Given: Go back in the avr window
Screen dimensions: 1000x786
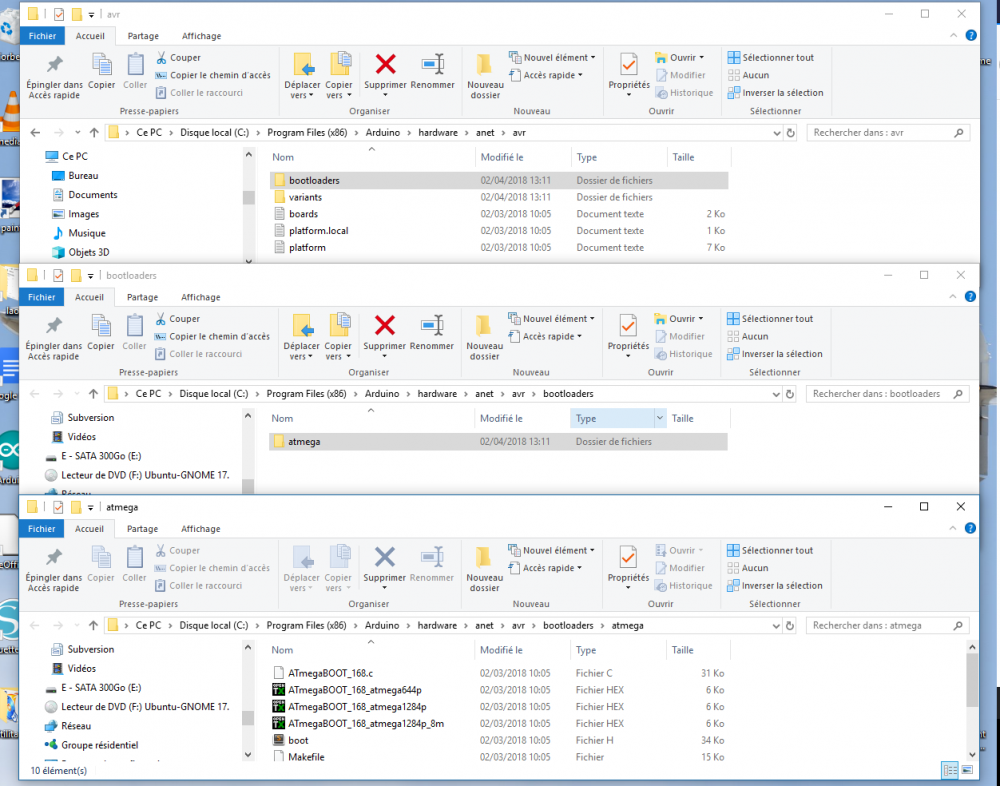Looking at the screenshot, I should tap(35, 133).
